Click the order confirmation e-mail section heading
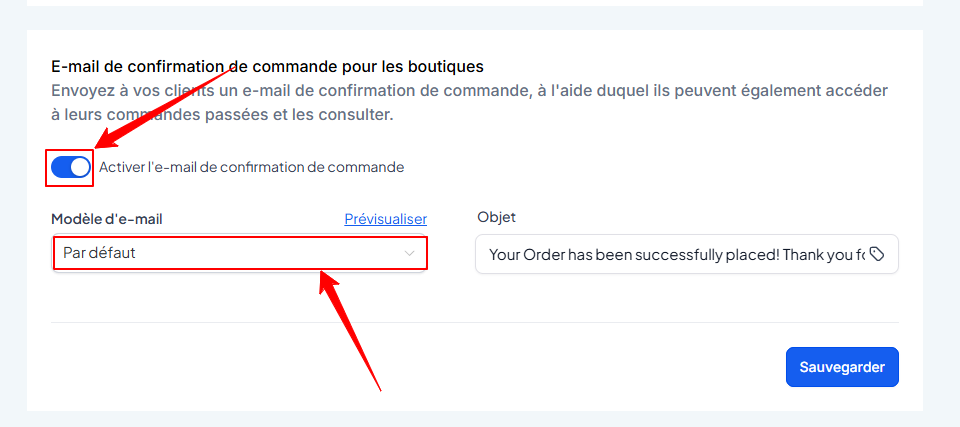This screenshot has width=960, height=427. 267,66
